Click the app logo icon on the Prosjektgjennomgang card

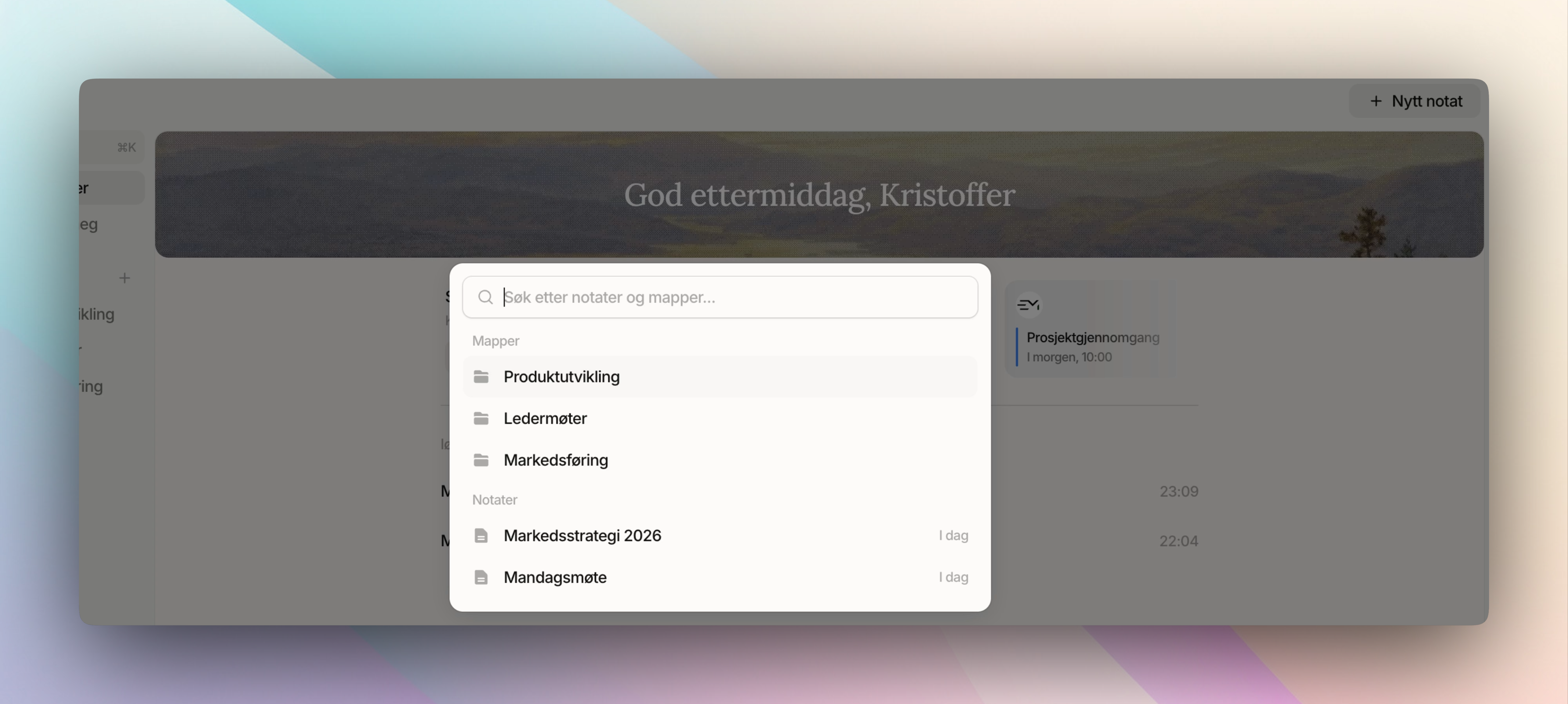click(x=1028, y=305)
